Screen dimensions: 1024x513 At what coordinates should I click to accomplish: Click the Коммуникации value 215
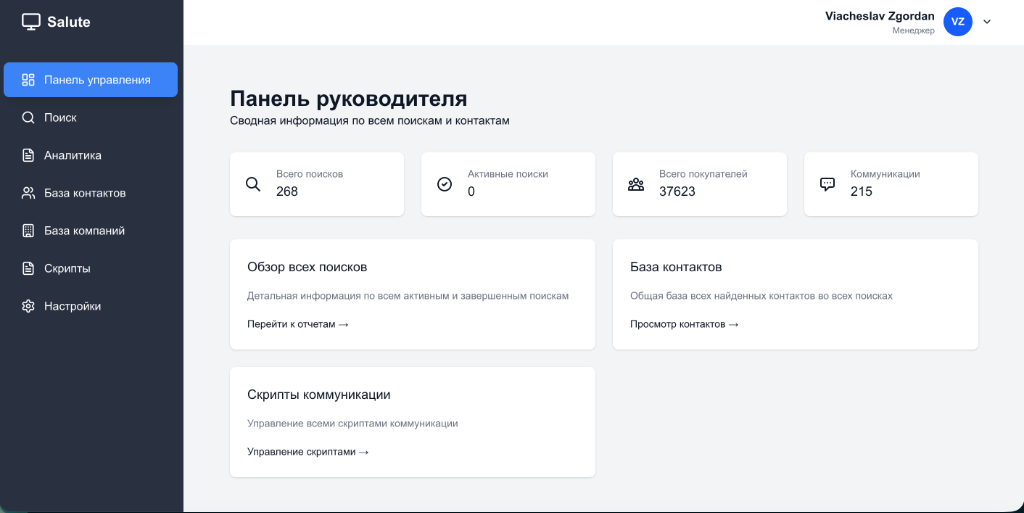click(861, 191)
